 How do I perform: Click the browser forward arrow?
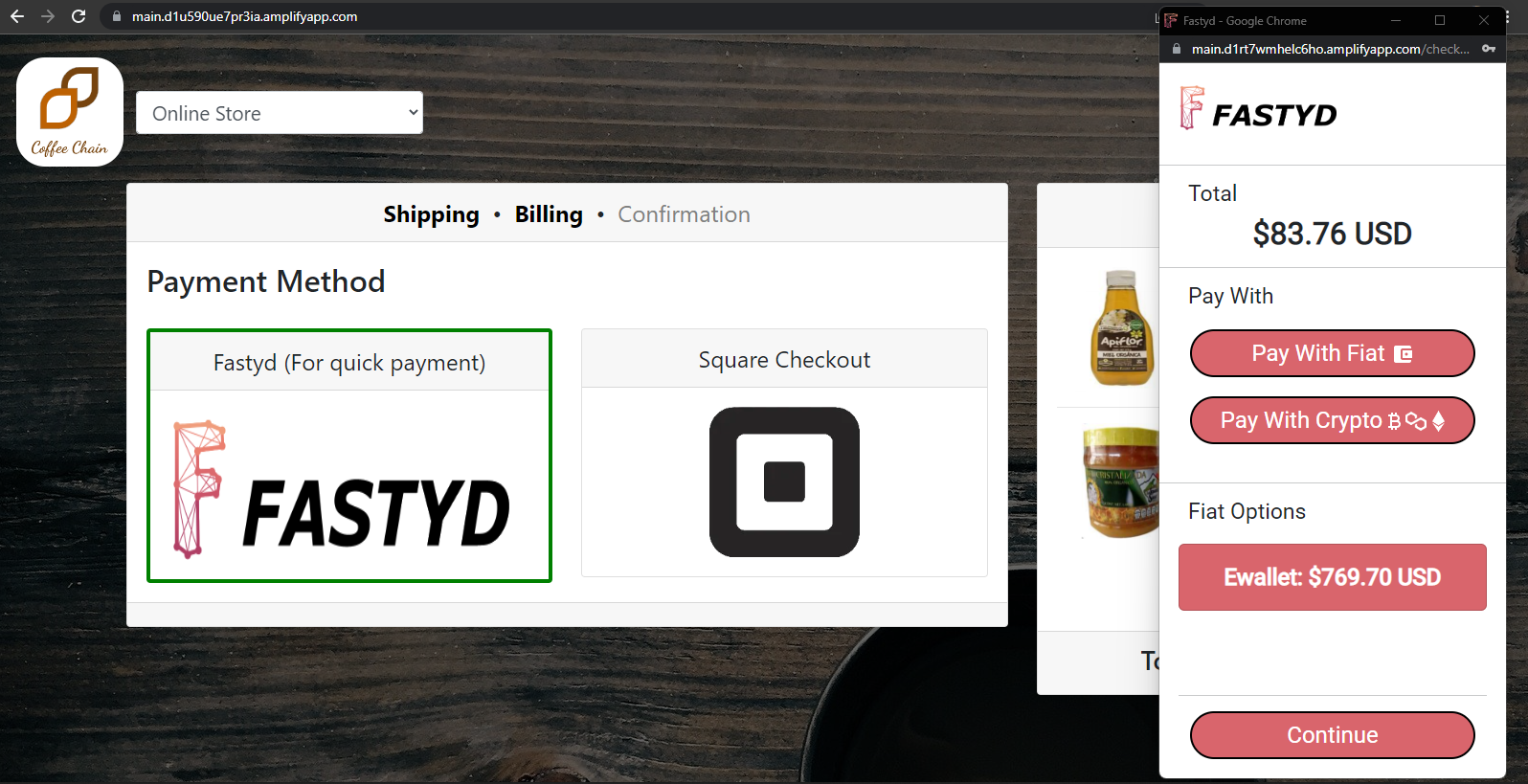48,16
